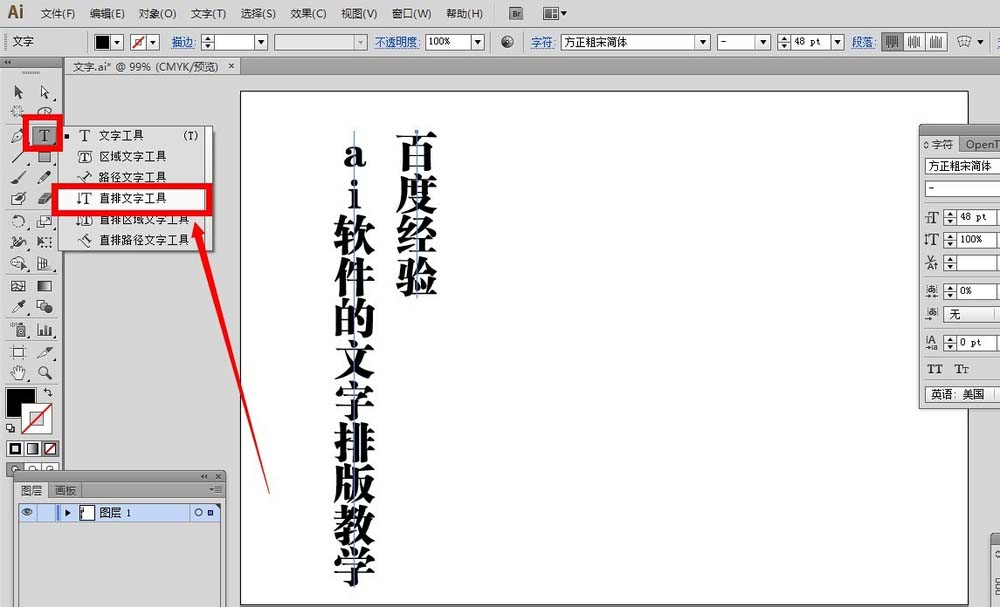The image size is (1000, 607).
Task: Open the 方正粗宋简体 font dropdown in control bar
Action: pos(703,42)
